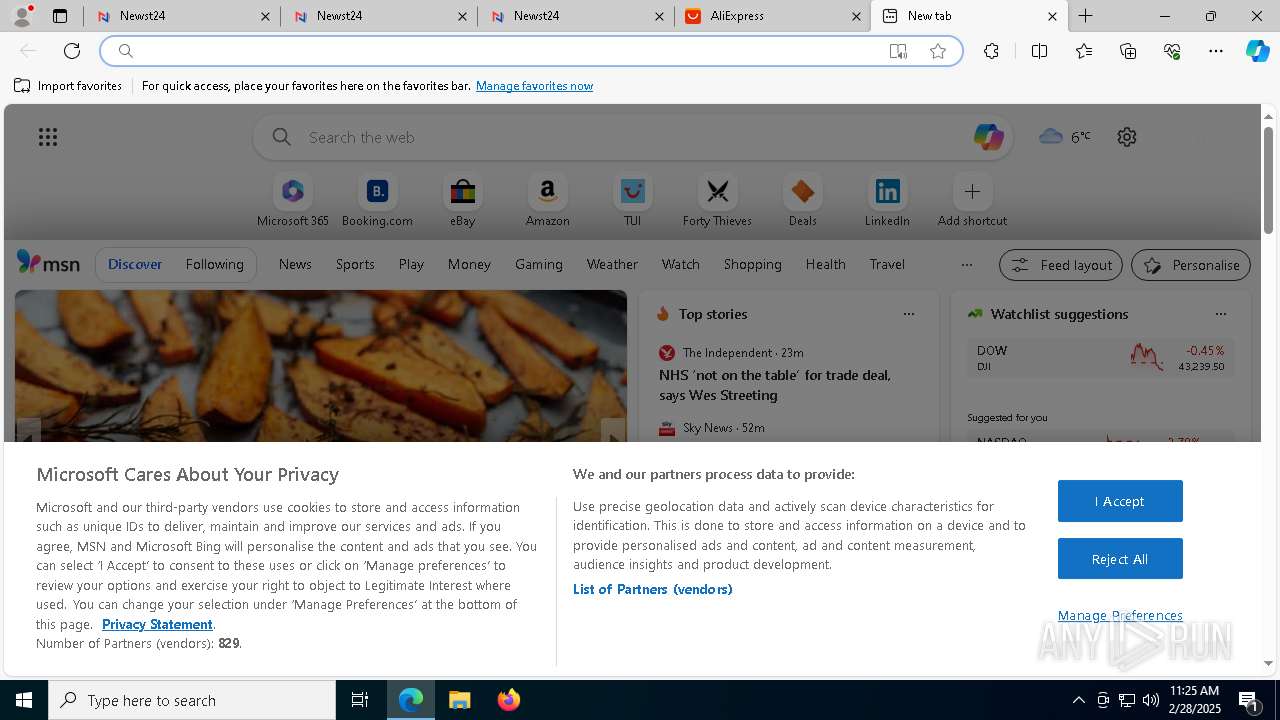The image size is (1280, 720).
Task: Open the Microsoft 365 shortcut
Action: (292, 200)
